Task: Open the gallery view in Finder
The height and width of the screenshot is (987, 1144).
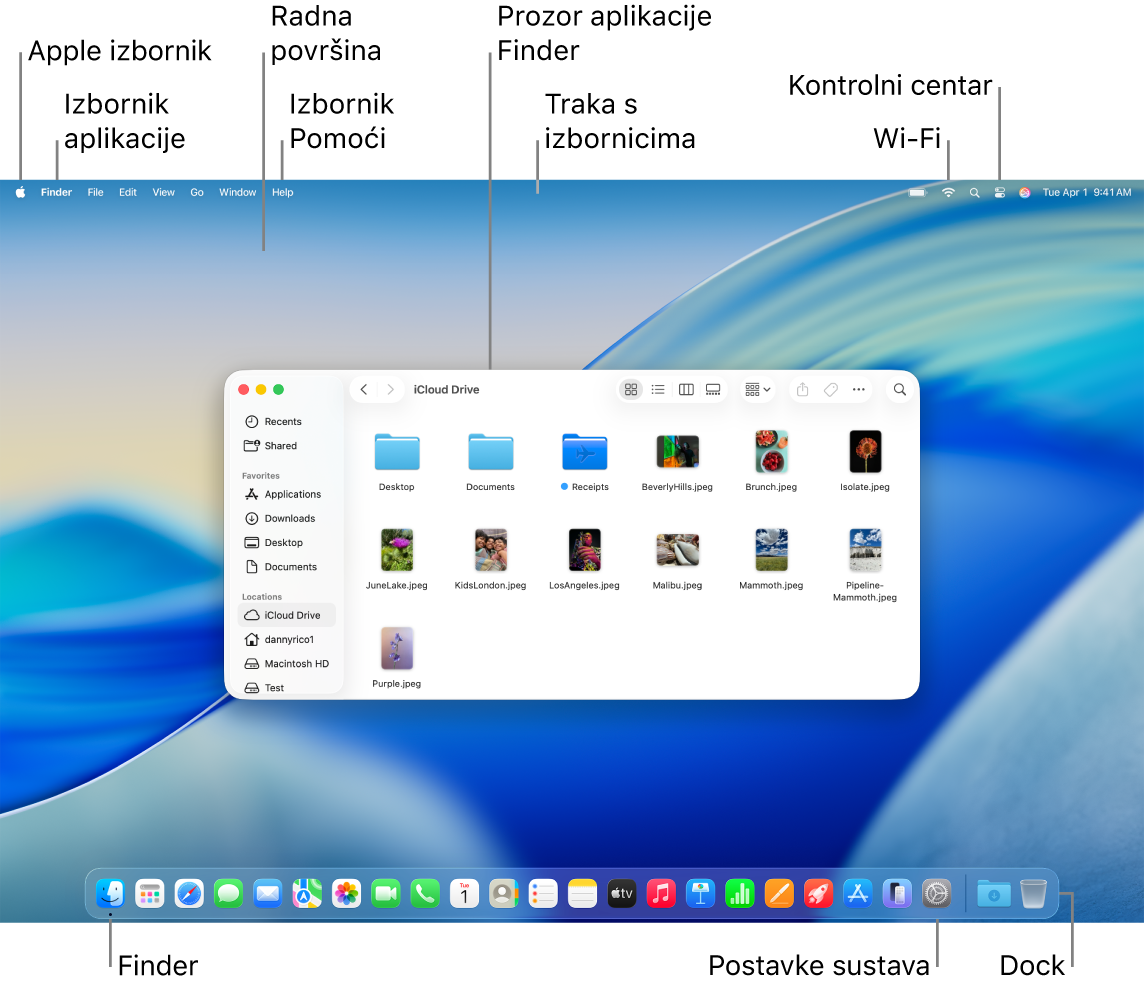Action: click(713, 389)
